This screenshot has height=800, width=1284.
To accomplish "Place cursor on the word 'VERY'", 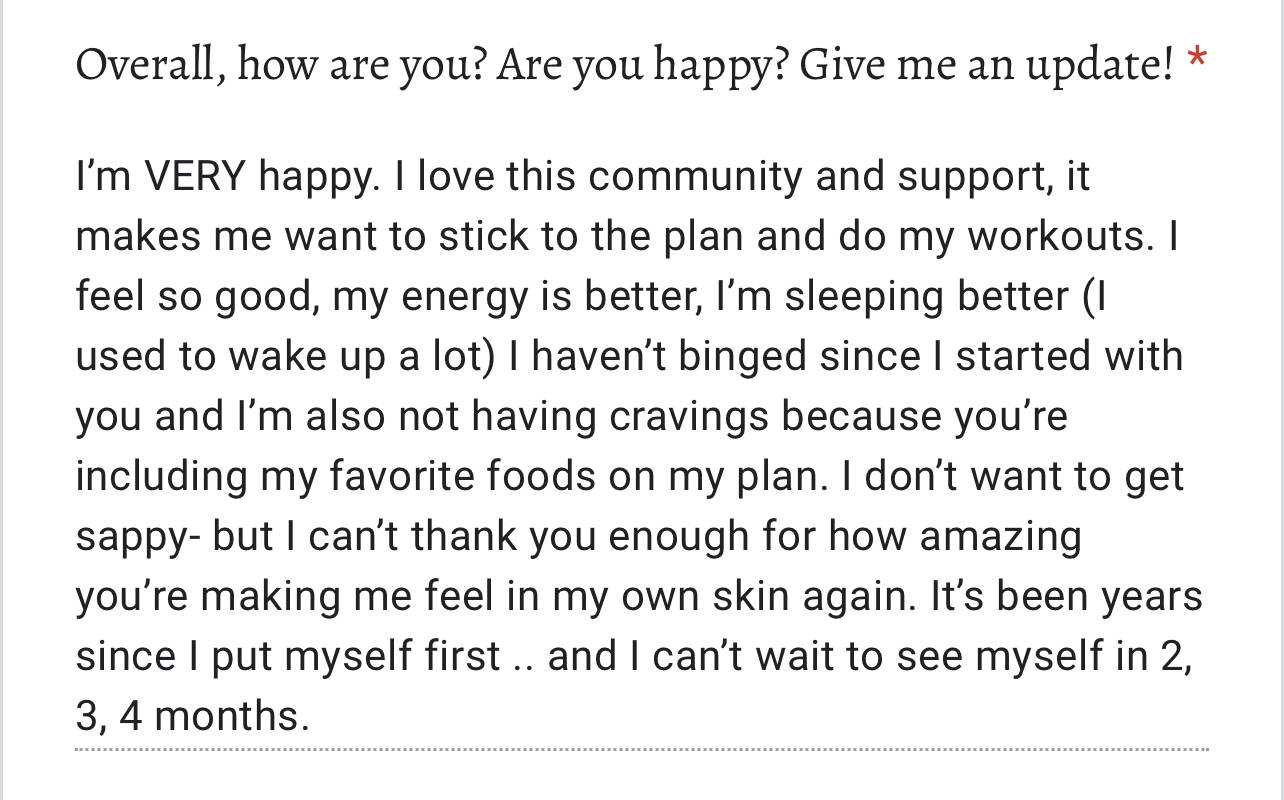I will tap(194, 177).
